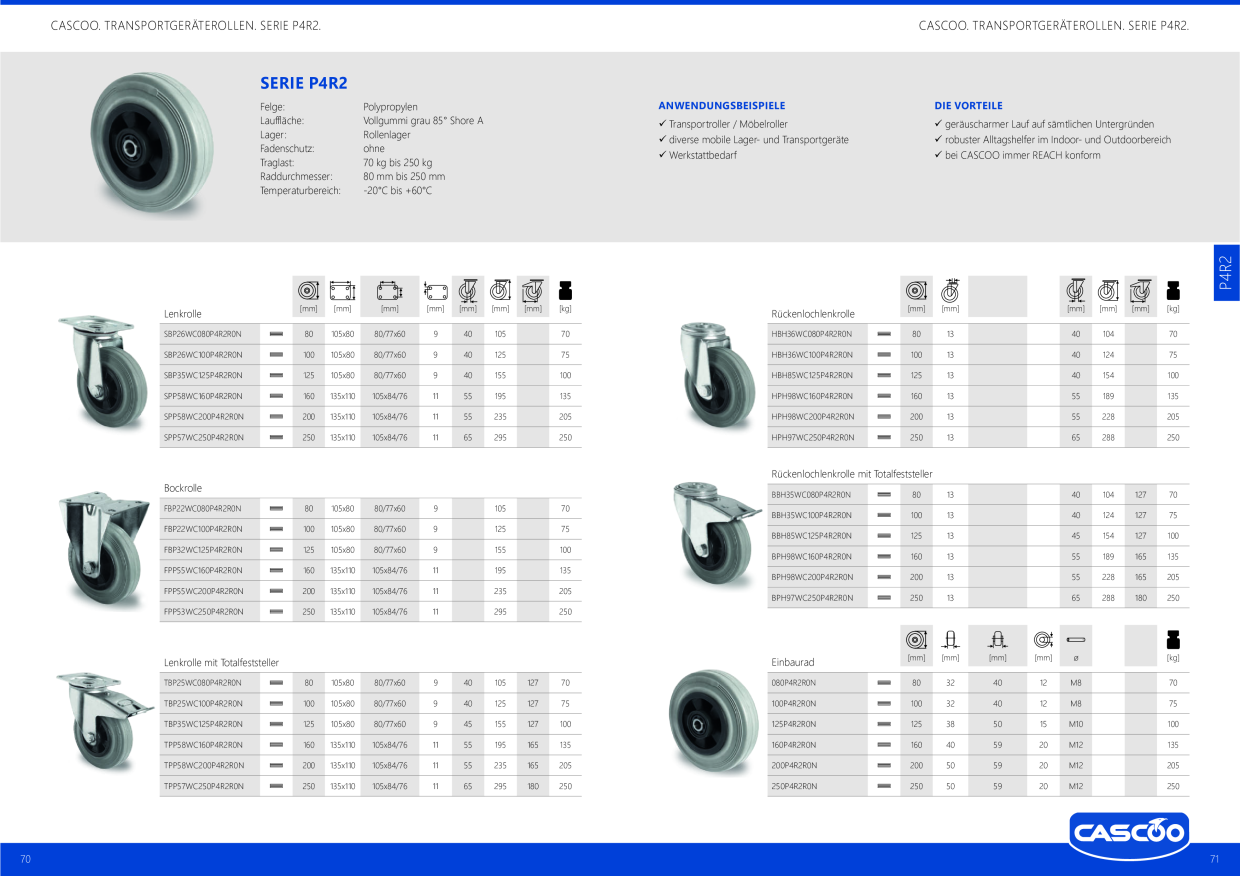The height and width of the screenshot is (876, 1240).
Task: Click swivel radius icon in Lenkrolle header
Action: click(x=533, y=290)
